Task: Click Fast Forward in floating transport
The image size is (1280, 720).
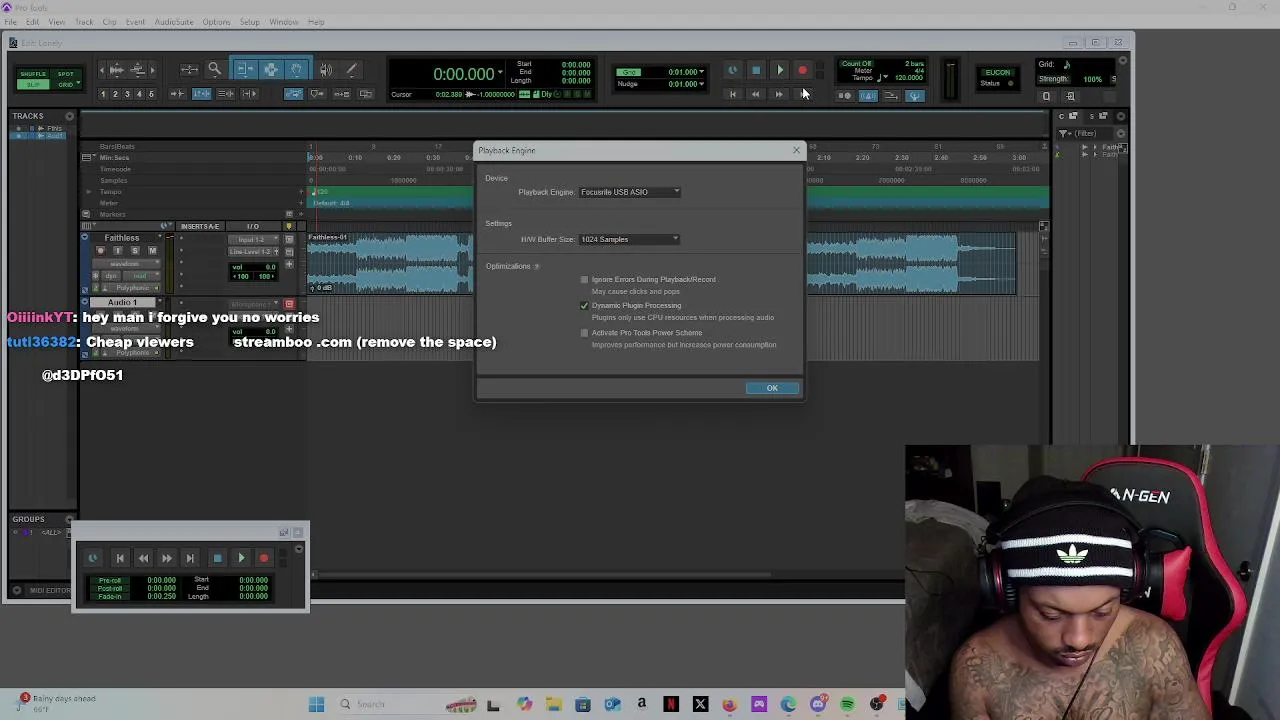Action: [x=166, y=559]
